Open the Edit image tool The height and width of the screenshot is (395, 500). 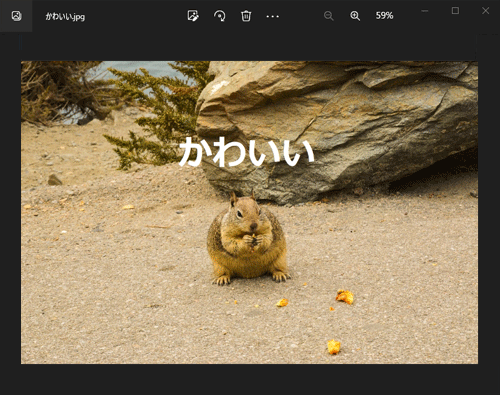(193, 16)
